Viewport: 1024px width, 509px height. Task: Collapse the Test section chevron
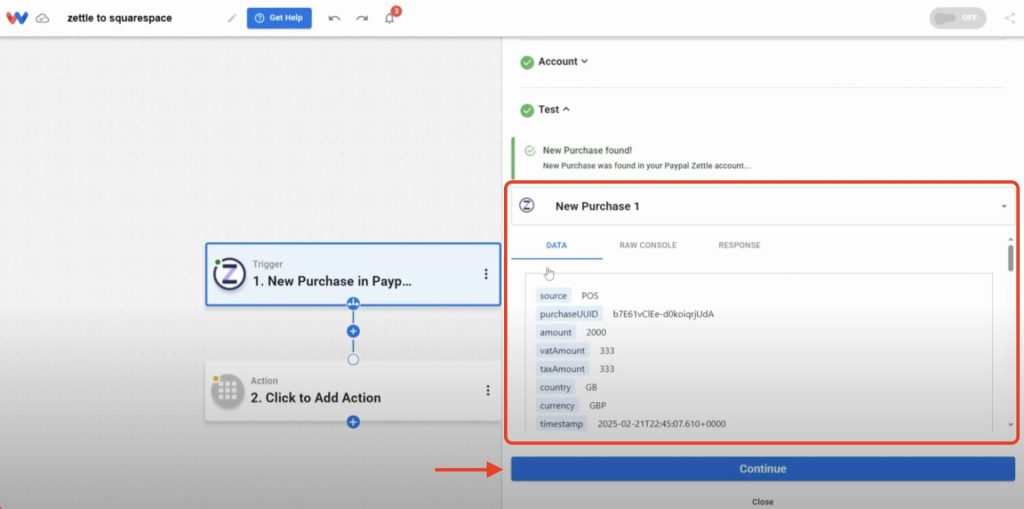(566, 109)
